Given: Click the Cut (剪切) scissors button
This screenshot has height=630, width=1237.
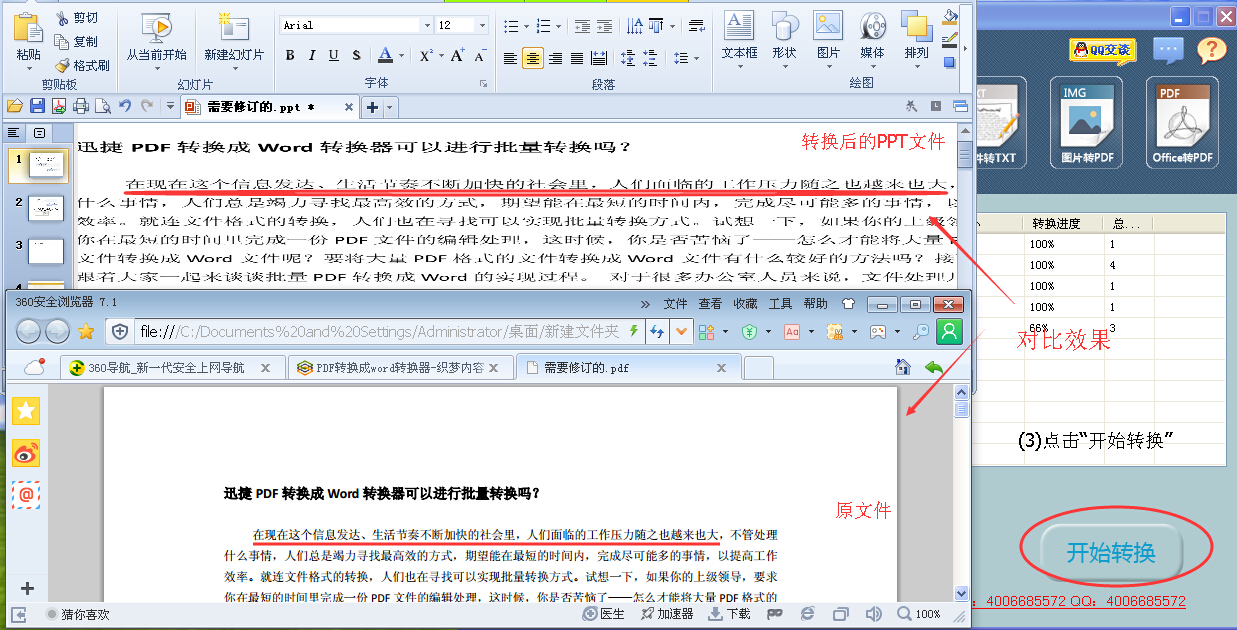Looking at the screenshot, I should tap(76, 18).
